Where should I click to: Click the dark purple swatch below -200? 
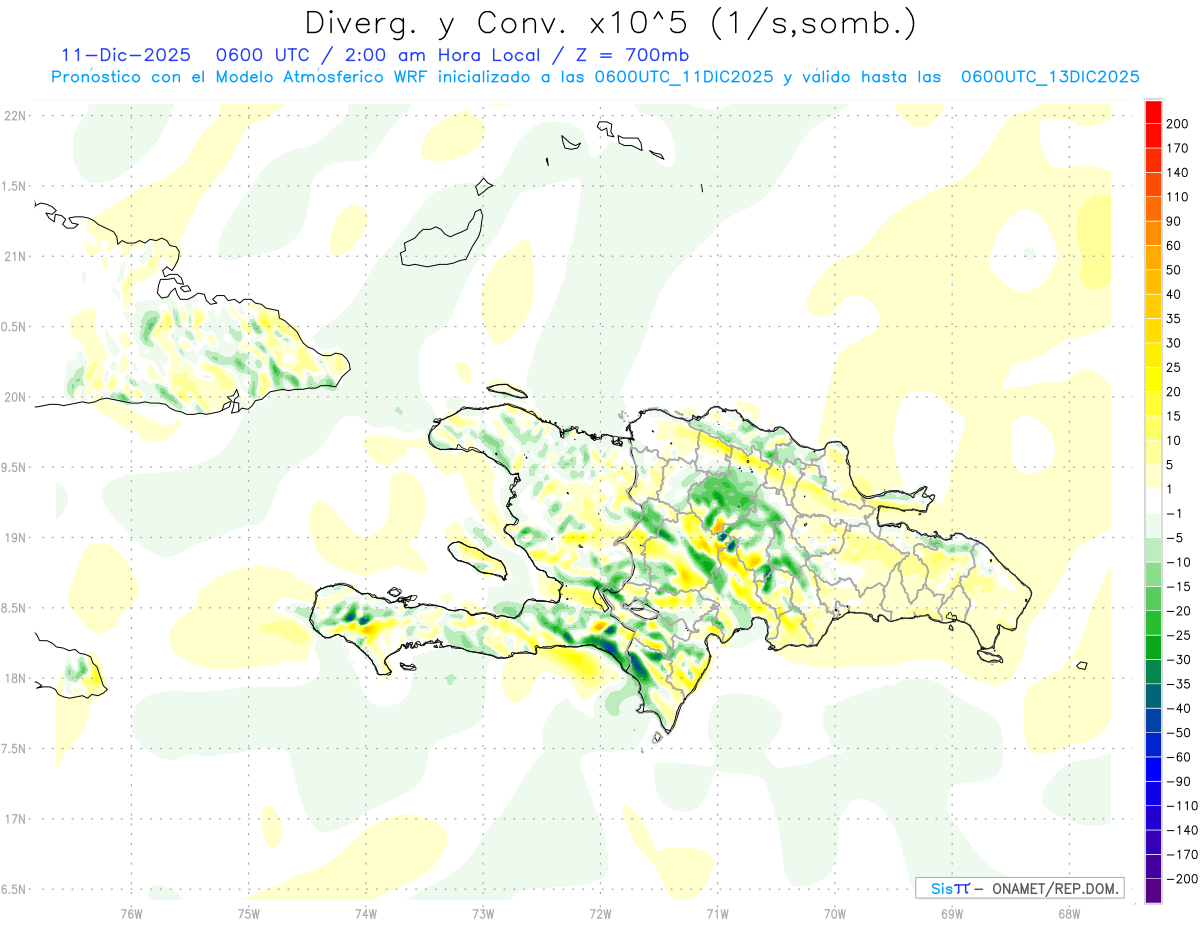[1153, 890]
